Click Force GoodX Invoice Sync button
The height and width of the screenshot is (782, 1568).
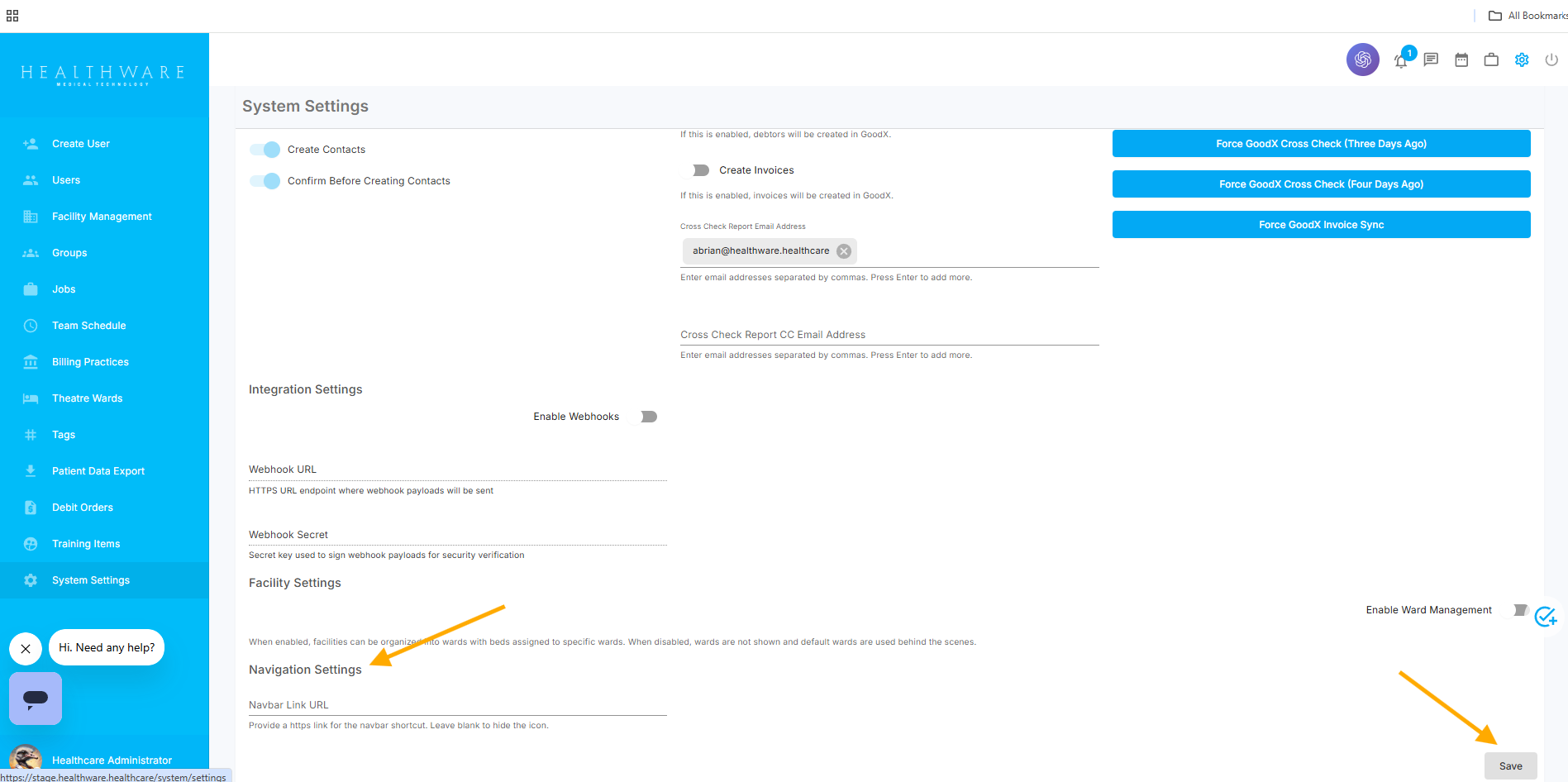(x=1321, y=225)
